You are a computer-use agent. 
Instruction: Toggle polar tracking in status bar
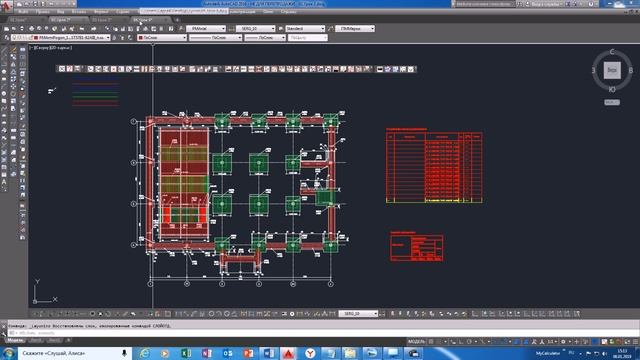469,342
